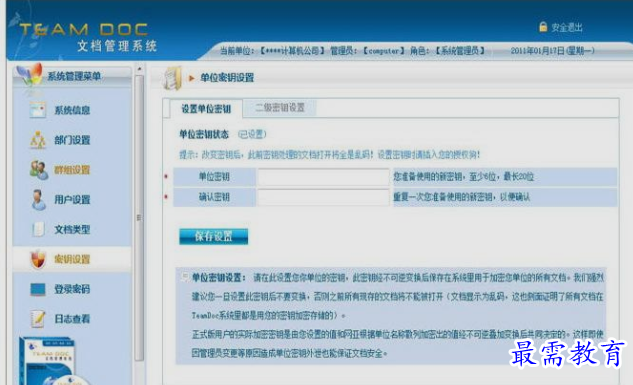The width and height of the screenshot is (633, 385).
Task: Click the 日志查看 notepad icon
Action: (38, 319)
